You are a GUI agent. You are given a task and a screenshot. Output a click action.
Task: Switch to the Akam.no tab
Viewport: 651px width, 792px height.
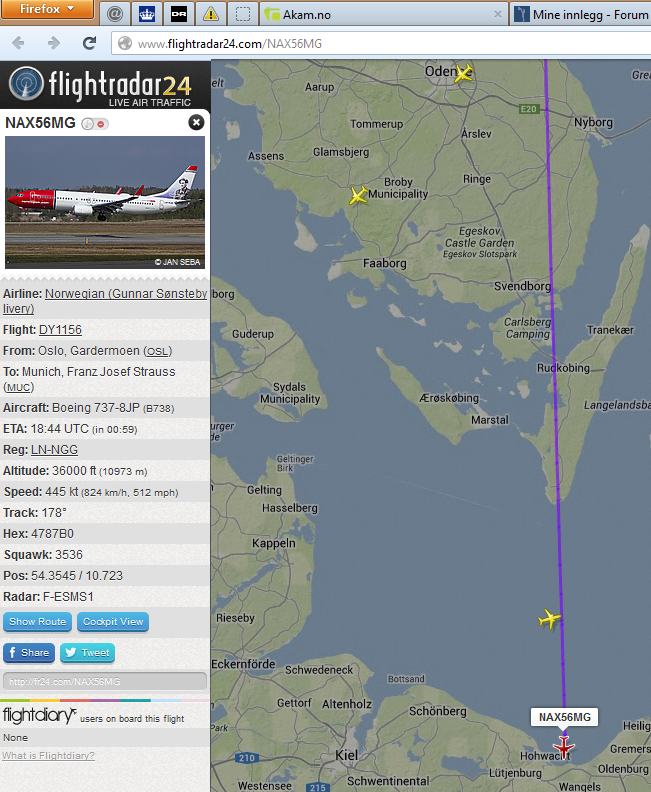(x=383, y=15)
